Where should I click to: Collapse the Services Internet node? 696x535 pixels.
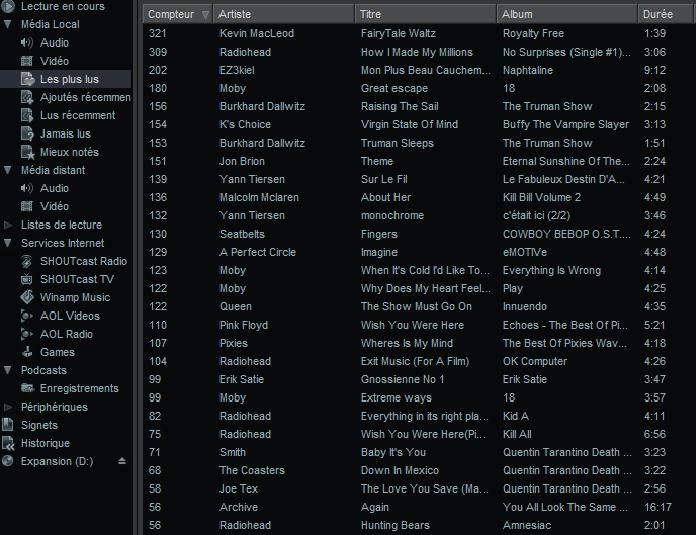8,243
